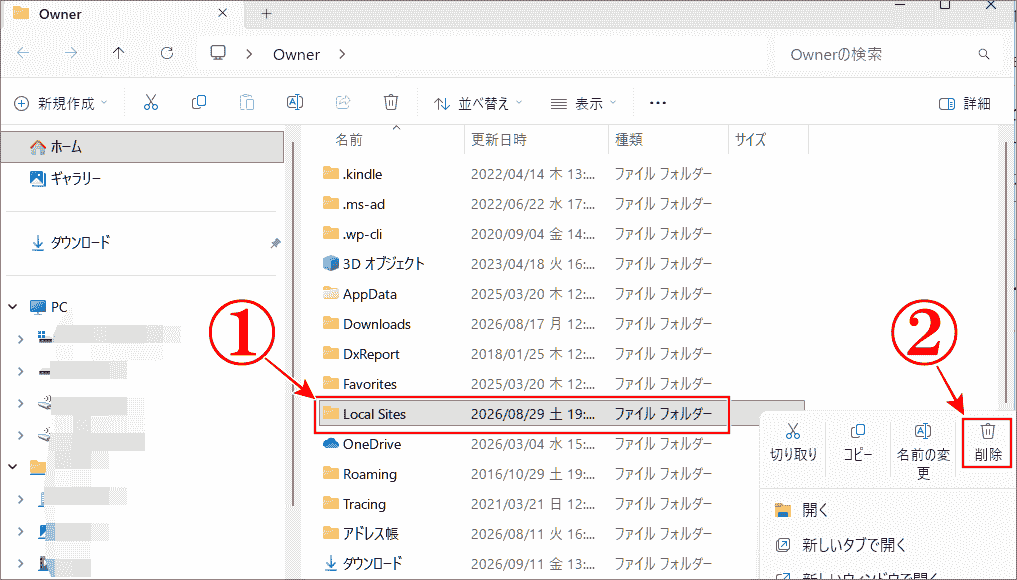This screenshot has height=580, width=1017.
Task: Expand the chevron after Owner in path
Action: coord(342,54)
